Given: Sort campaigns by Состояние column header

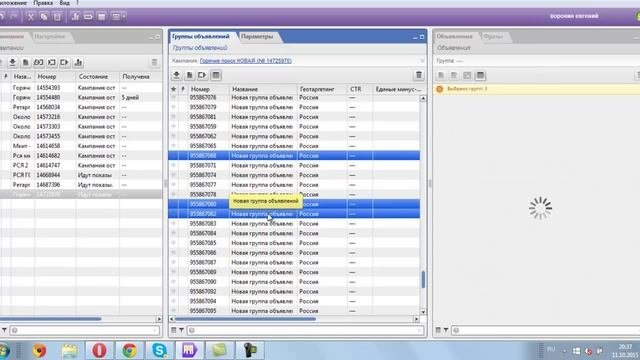Looking at the screenshot, I should point(93,76).
